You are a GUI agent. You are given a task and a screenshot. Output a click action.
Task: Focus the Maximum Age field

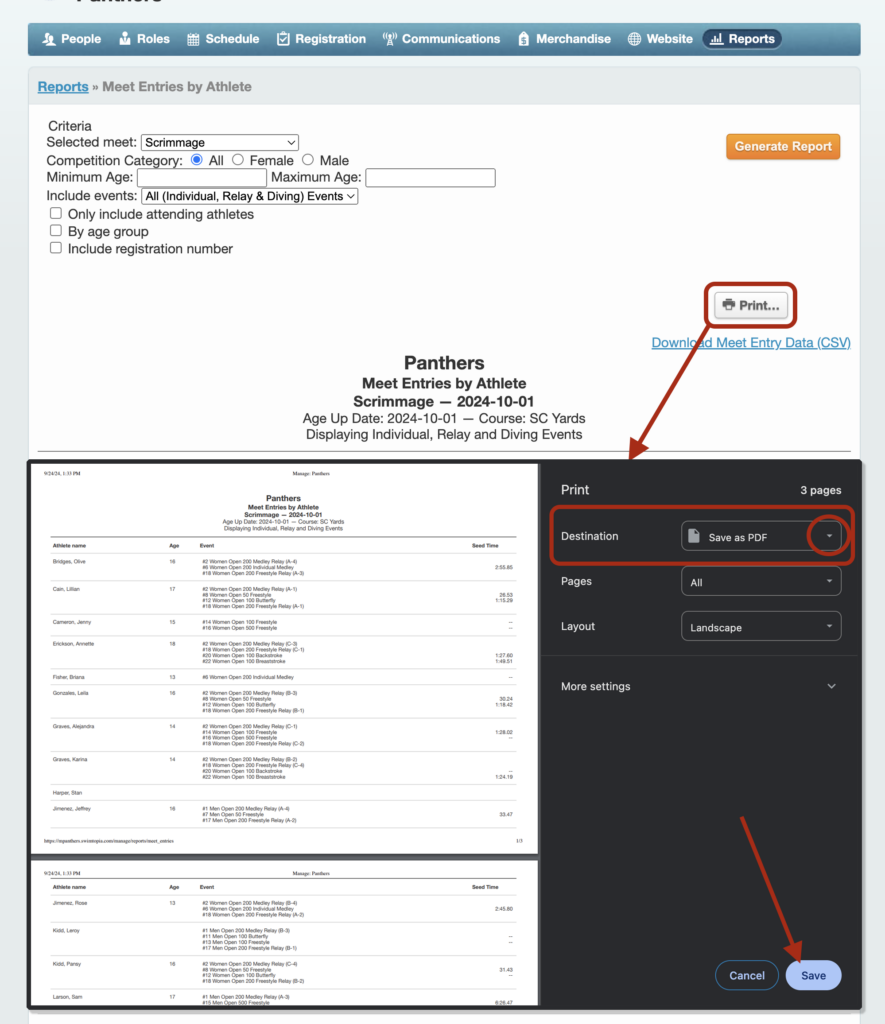430,178
